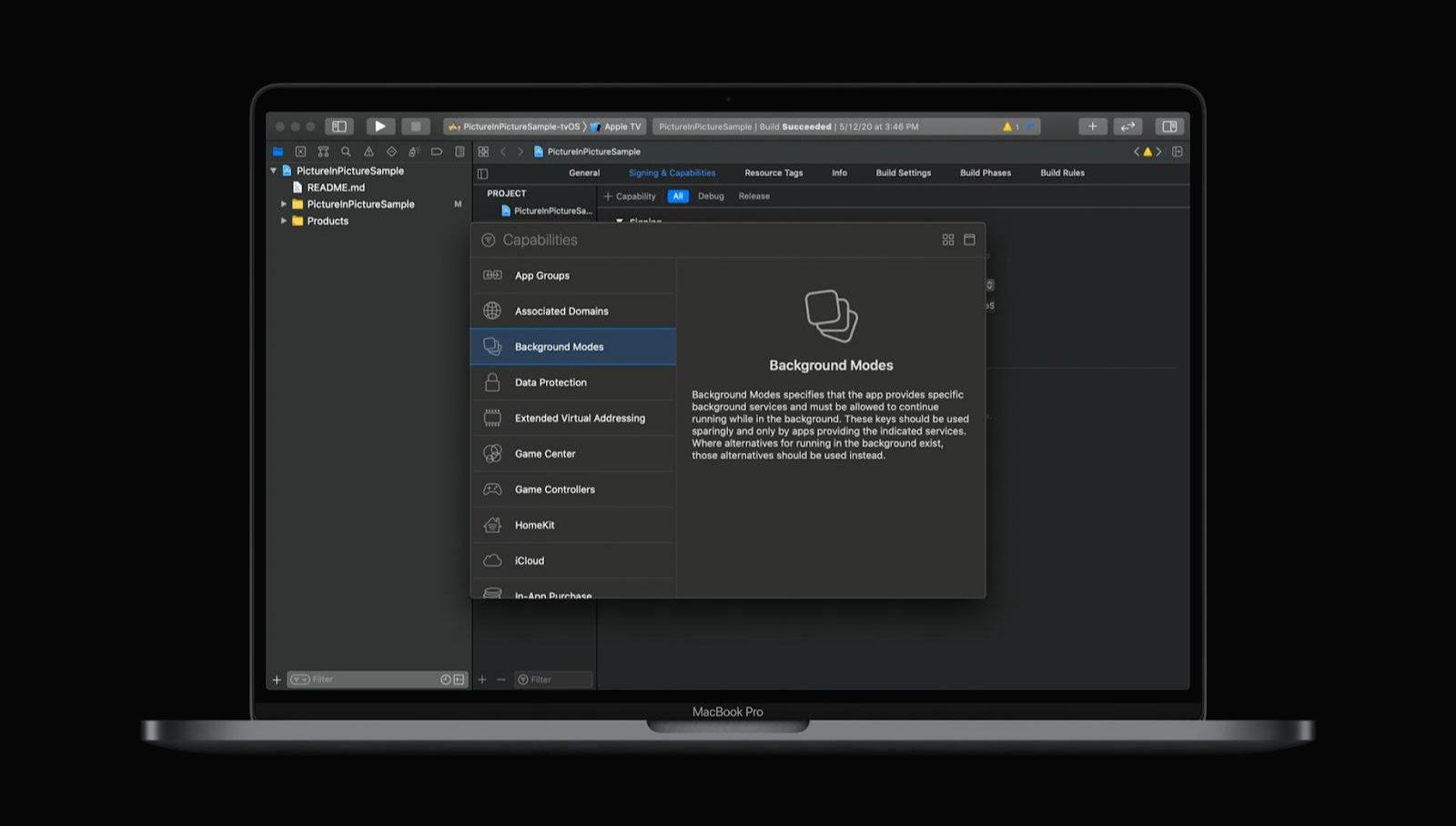The width and height of the screenshot is (1456, 826).
Task: Hide the project and targets list sidebar
Action: pos(483,174)
